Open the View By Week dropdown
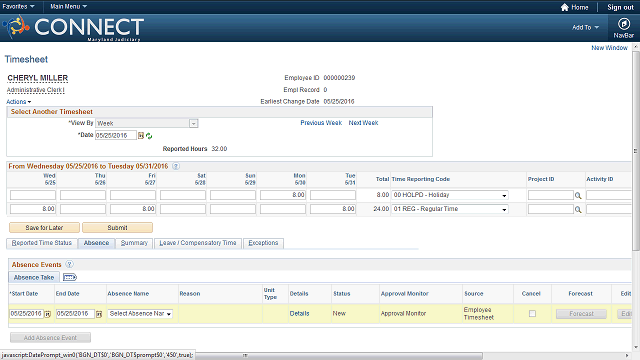 147,123
